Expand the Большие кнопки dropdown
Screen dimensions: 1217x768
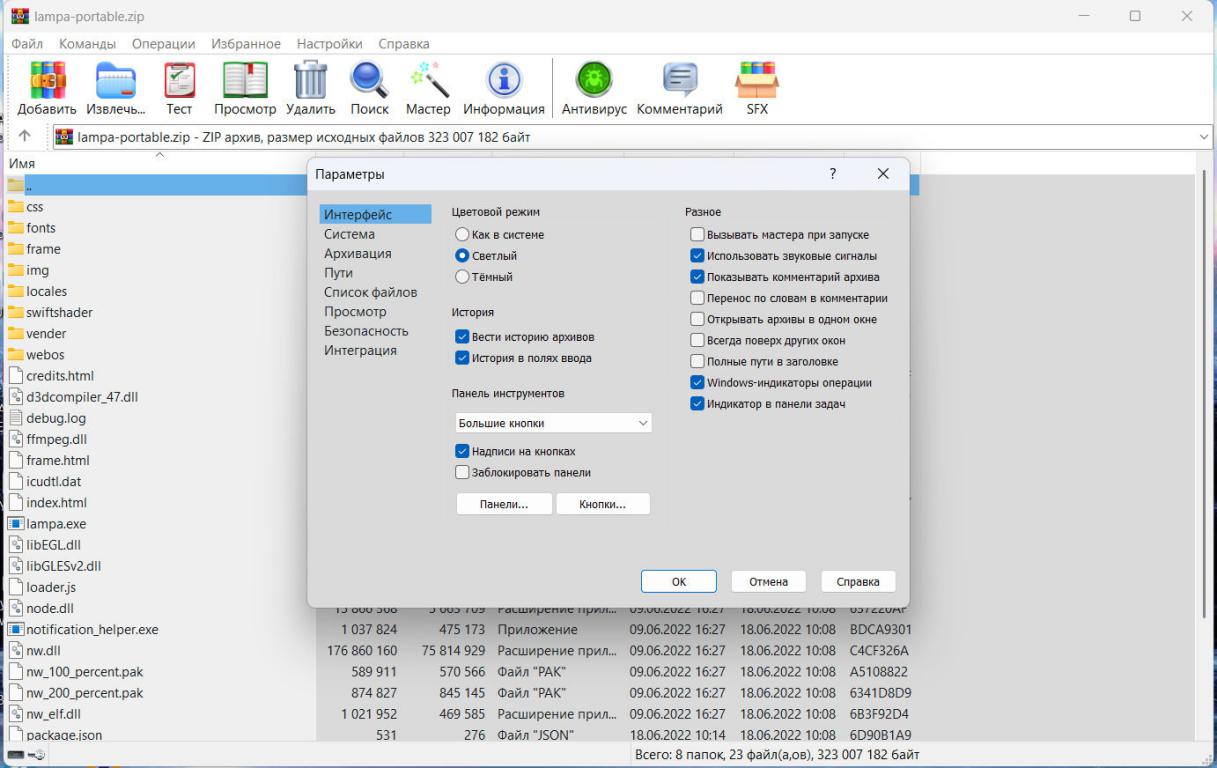coord(553,423)
